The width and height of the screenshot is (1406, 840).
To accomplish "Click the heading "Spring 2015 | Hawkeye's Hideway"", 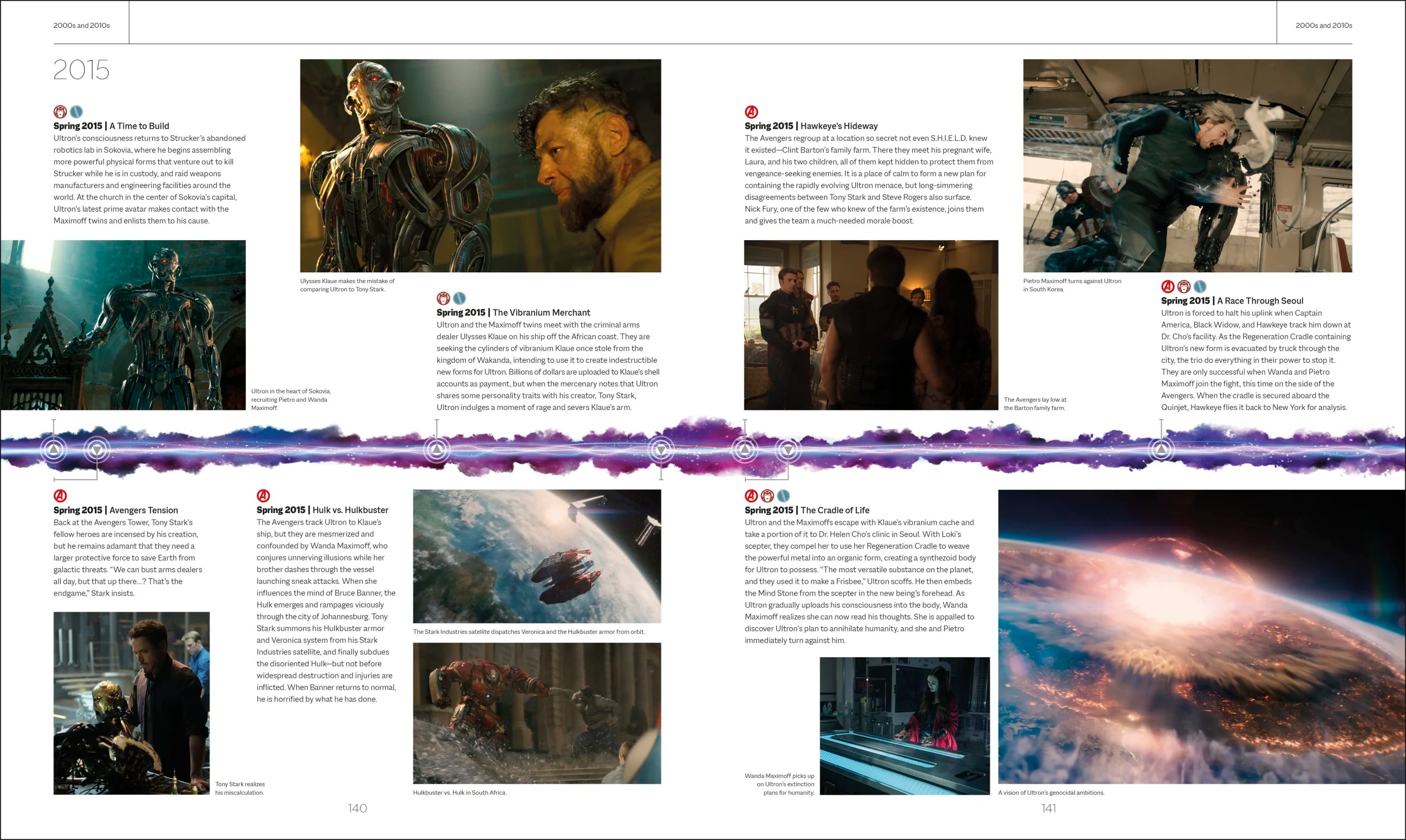I will pyautogui.click(x=810, y=126).
